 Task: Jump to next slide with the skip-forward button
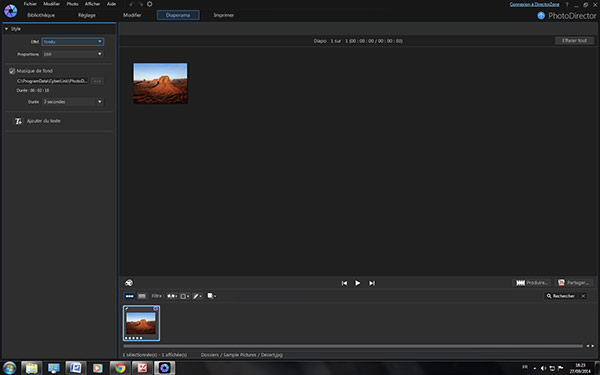[x=372, y=283]
